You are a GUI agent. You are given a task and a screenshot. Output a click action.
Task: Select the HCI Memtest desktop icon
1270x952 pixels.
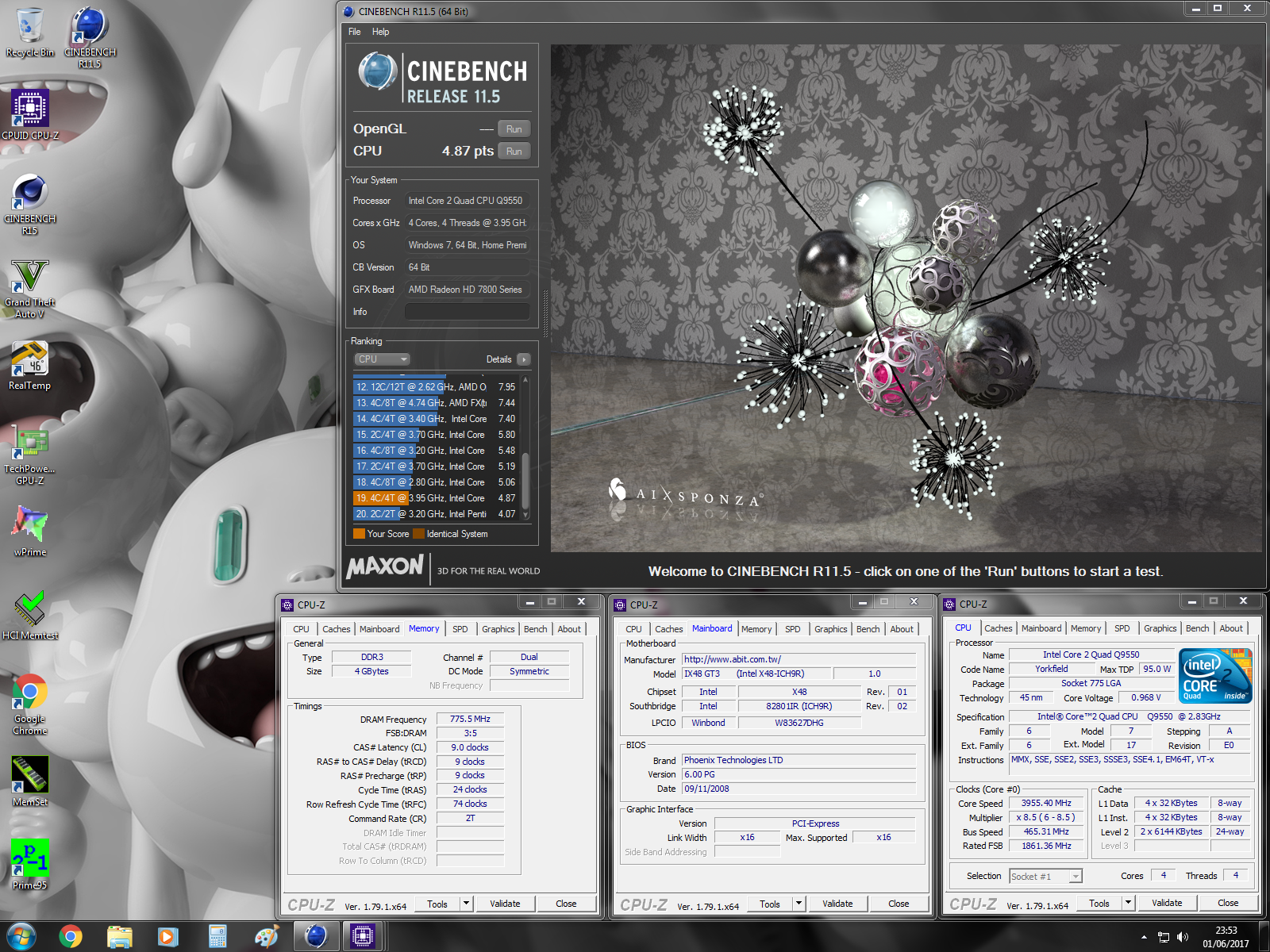coord(30,615)
